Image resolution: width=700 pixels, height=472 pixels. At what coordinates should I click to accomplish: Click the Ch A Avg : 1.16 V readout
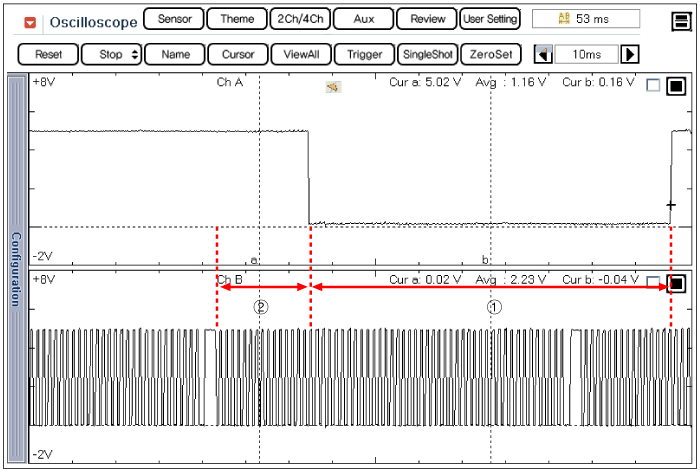(x=511, y=82)
